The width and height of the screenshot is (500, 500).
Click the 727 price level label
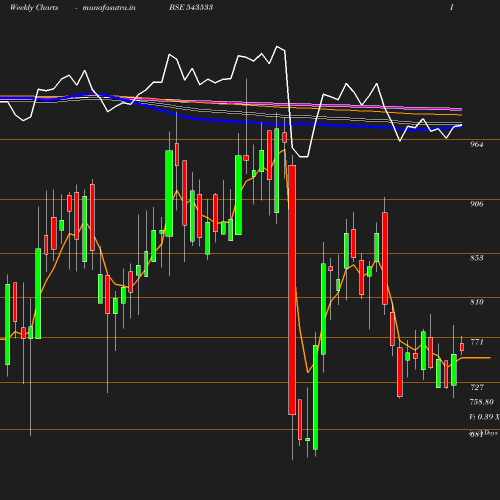477,387
